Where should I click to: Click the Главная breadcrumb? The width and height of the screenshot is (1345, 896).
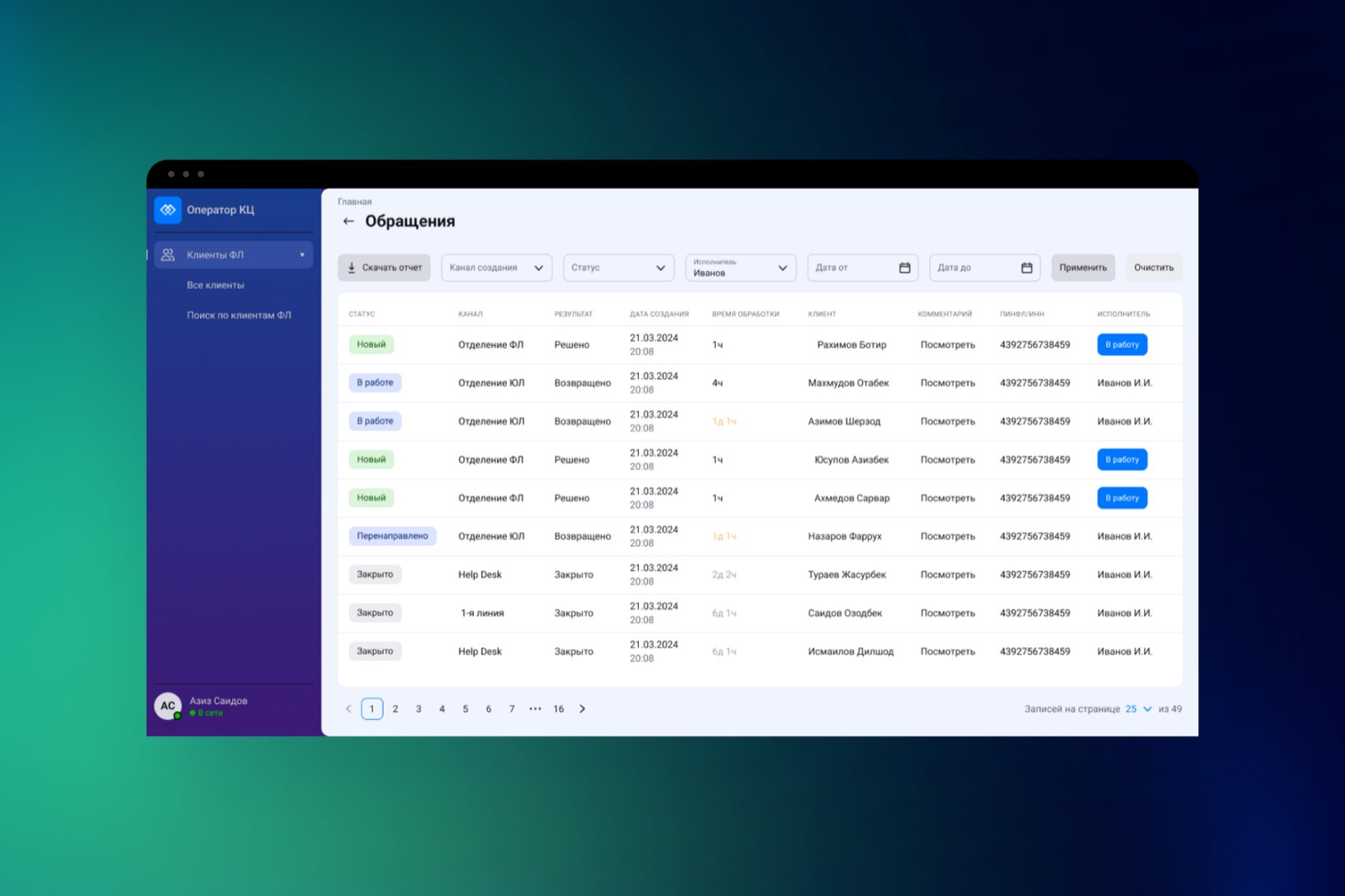[354, 202]
